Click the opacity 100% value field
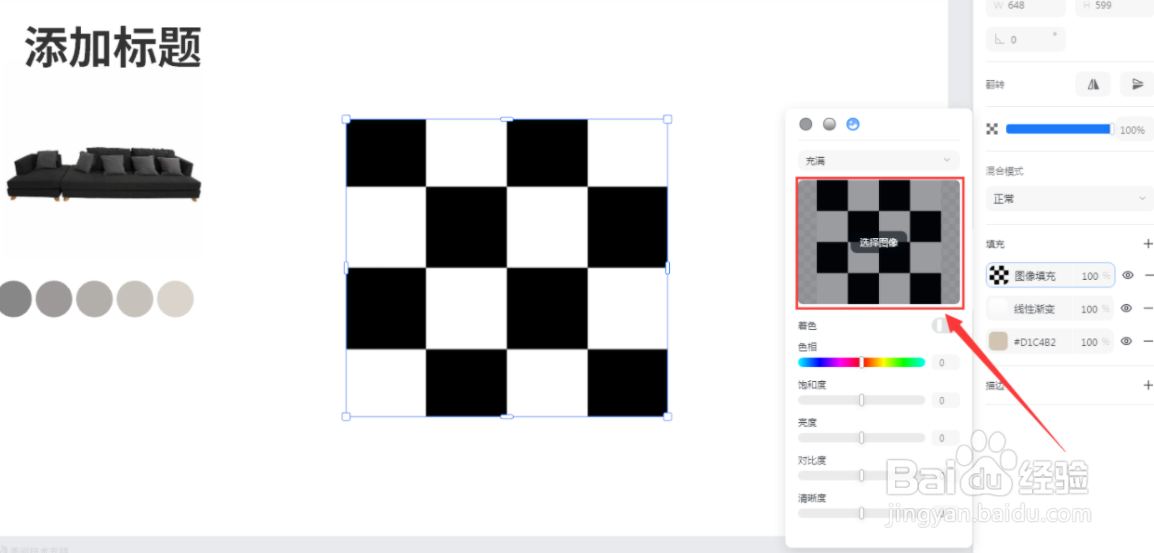 pyautogui.click(x=1134, y=130)
